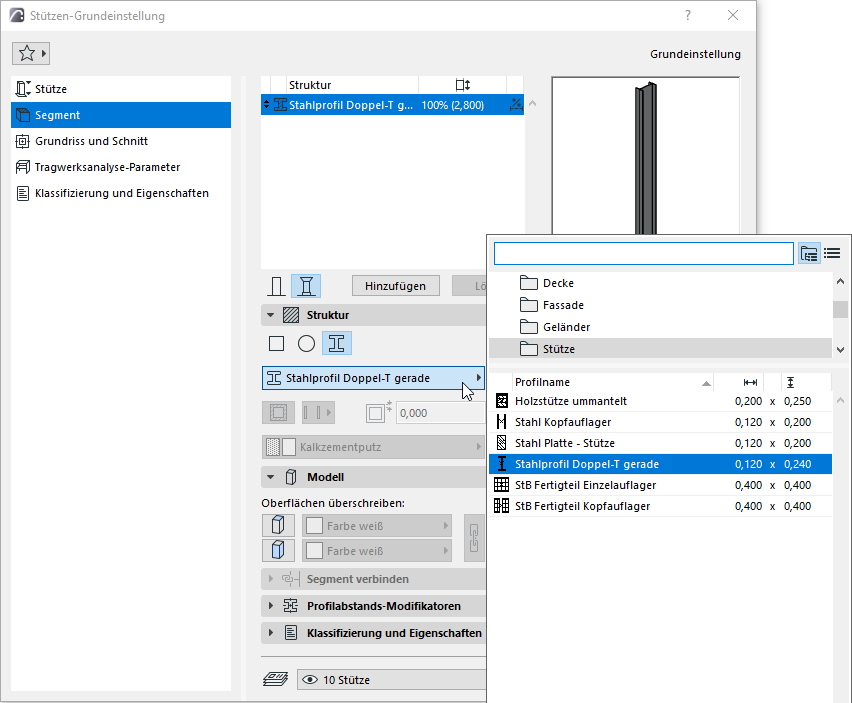This screenshot has height=703, width=852.
Task: Expand the Segment verbinden panel
Action: (x=271, y=579)
